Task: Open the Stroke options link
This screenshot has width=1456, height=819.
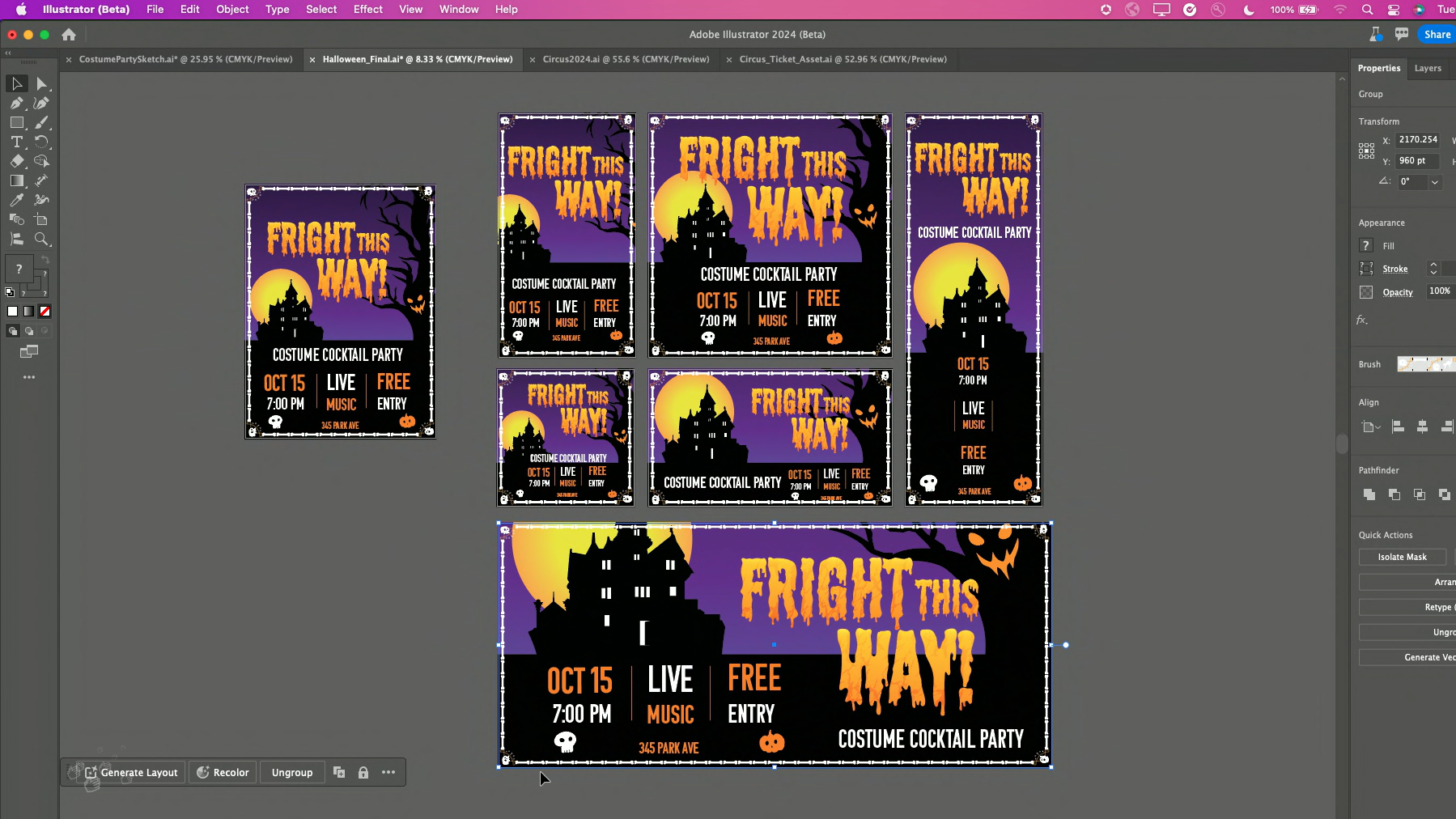Action: tap(1394, 269)
